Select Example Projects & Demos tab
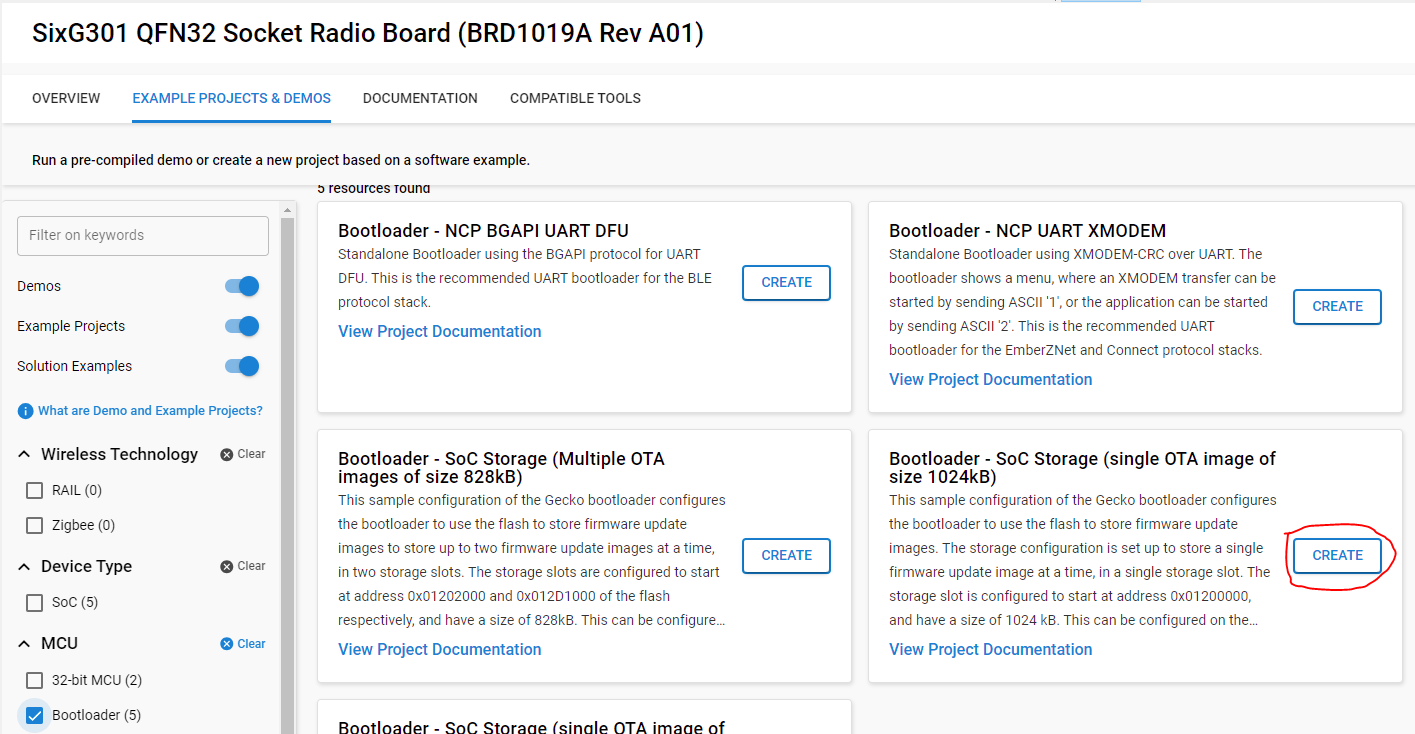The image size is (1415, 734). [231, 98]
